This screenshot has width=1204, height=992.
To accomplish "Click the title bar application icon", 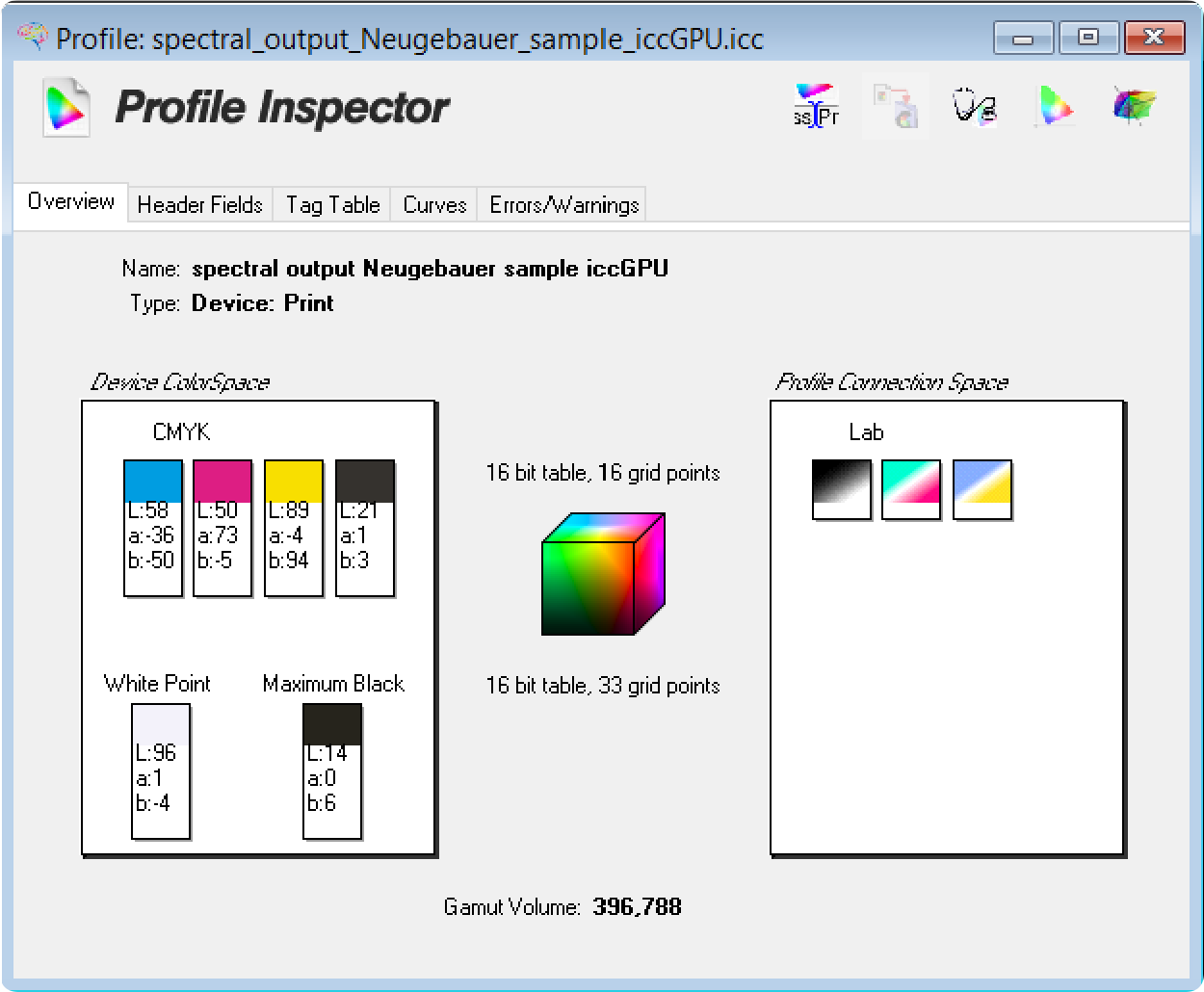I will tap(33, 38).
